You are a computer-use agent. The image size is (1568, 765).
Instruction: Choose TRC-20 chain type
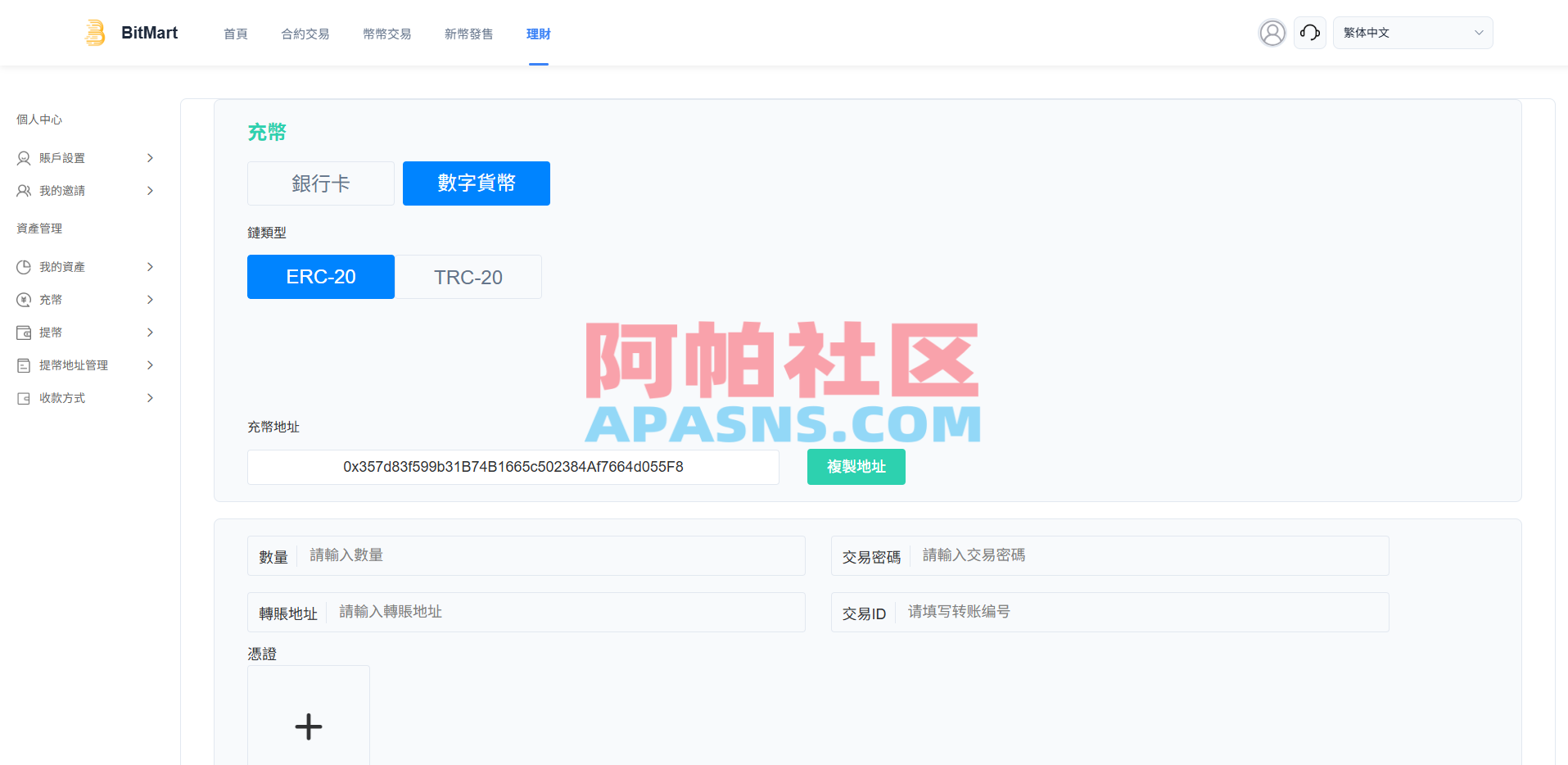[468, 277]
